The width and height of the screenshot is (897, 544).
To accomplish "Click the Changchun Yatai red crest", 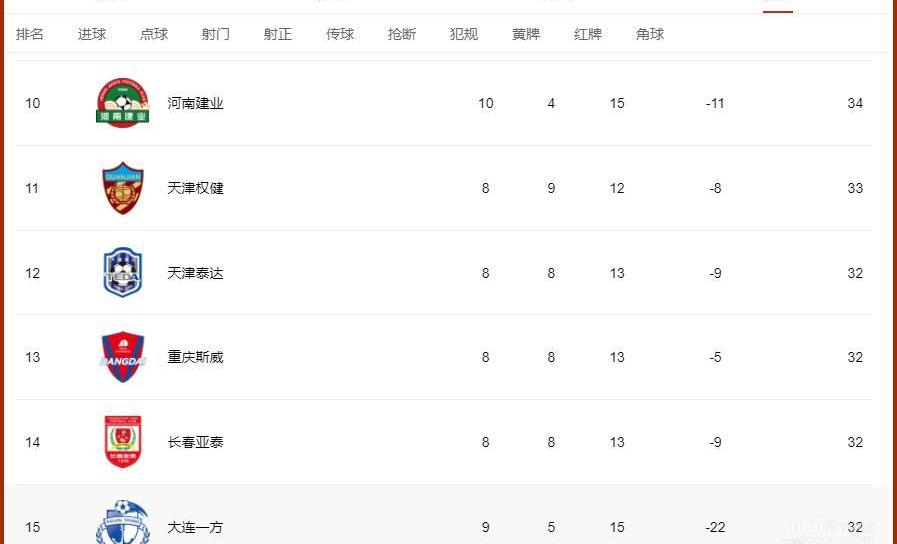I will 122,442.
